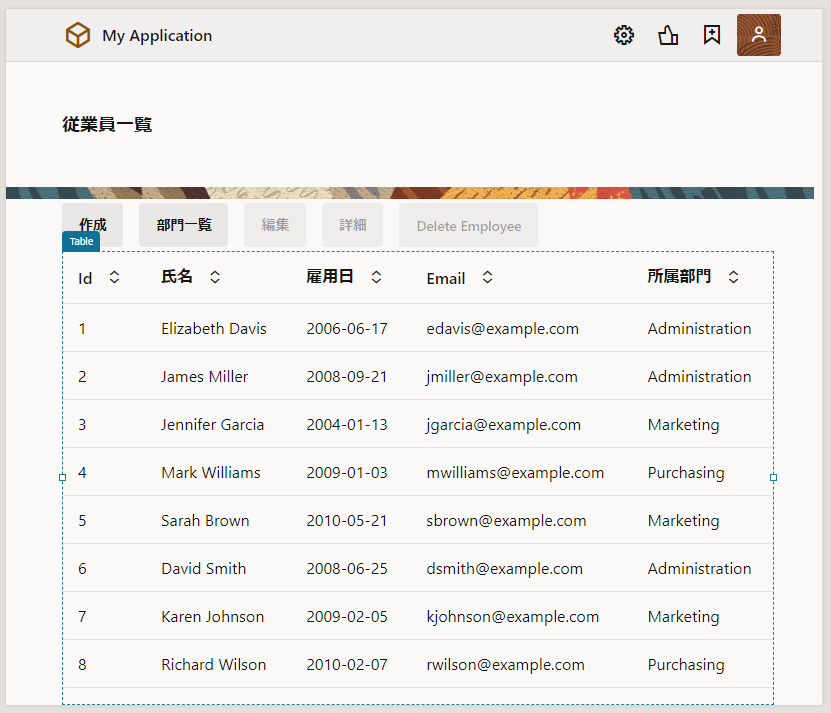Screen dimensions: 831x713
Task: Open 部門一覧 department list
Action: click(x=183, y=225)
